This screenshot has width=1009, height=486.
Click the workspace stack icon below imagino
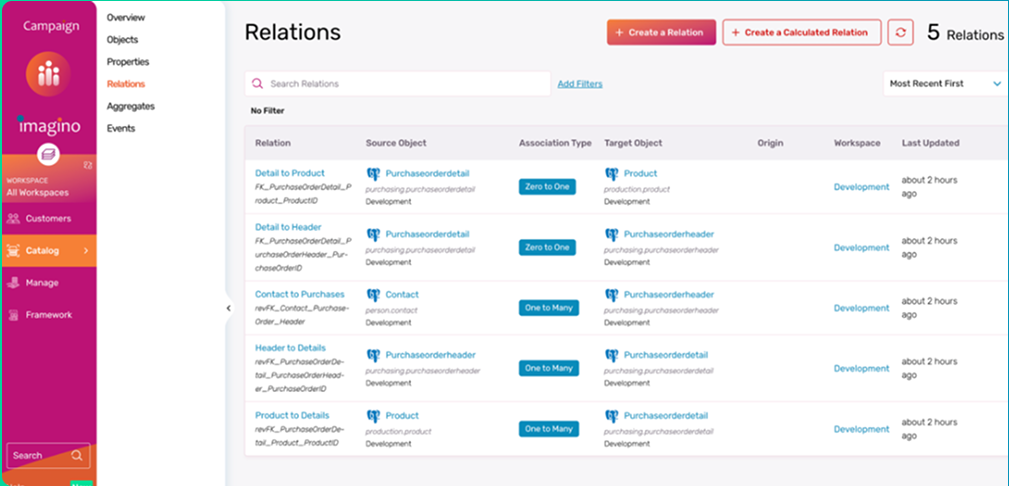point(48,154)
